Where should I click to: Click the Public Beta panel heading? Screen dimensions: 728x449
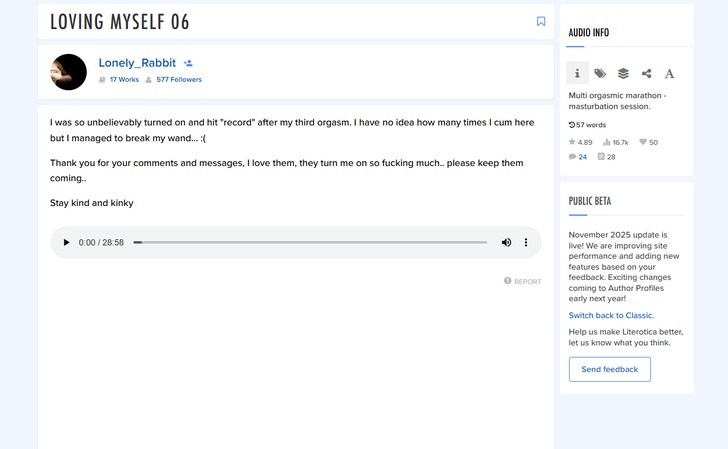pyautogui.click(x=590, y=201)
